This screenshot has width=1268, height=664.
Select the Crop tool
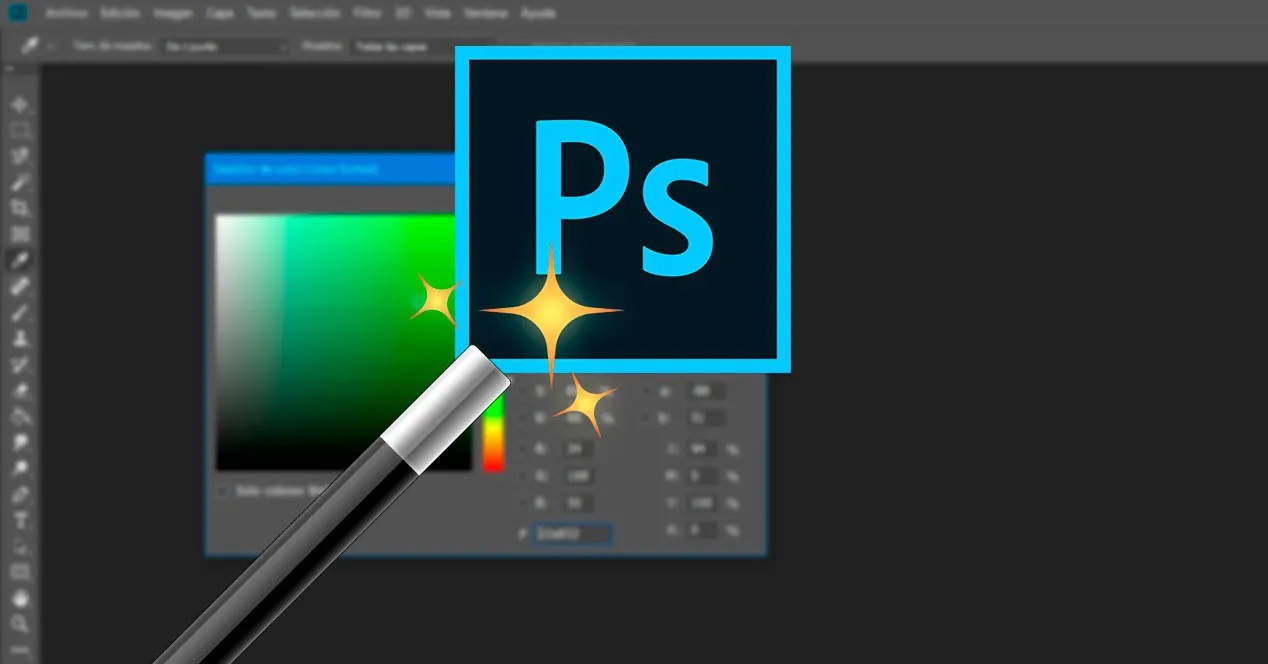coord(20,208)
